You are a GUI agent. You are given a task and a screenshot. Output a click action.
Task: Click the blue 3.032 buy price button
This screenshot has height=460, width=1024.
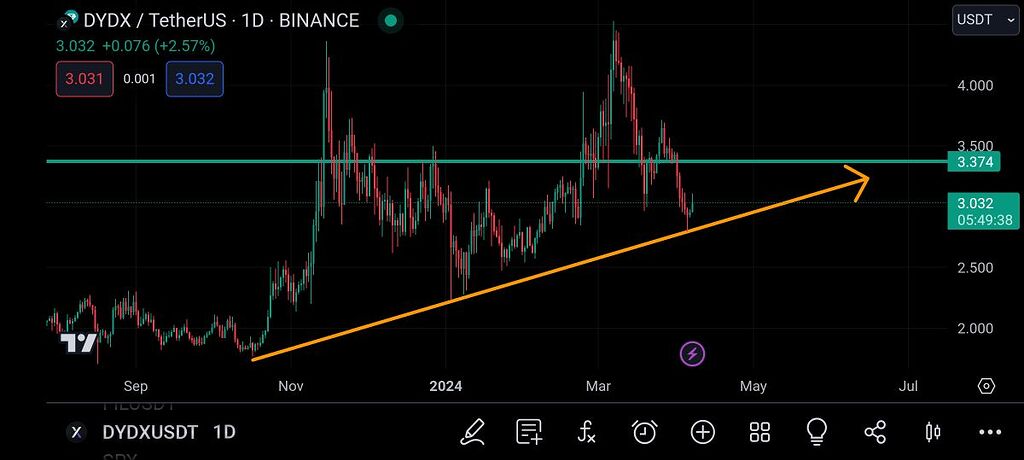click(195, 79)
